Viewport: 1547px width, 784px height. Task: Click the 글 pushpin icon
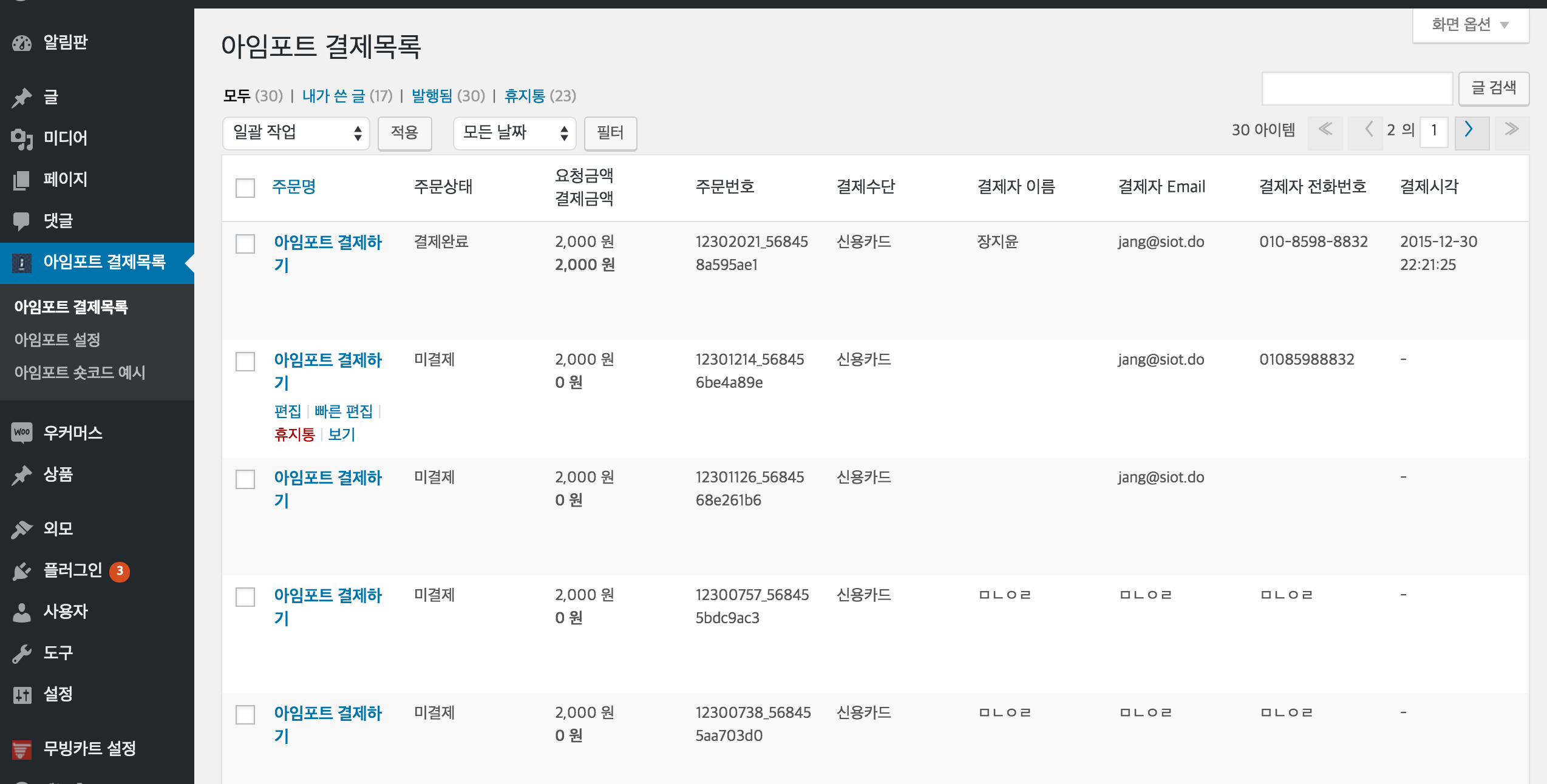[x=22, y=97]
